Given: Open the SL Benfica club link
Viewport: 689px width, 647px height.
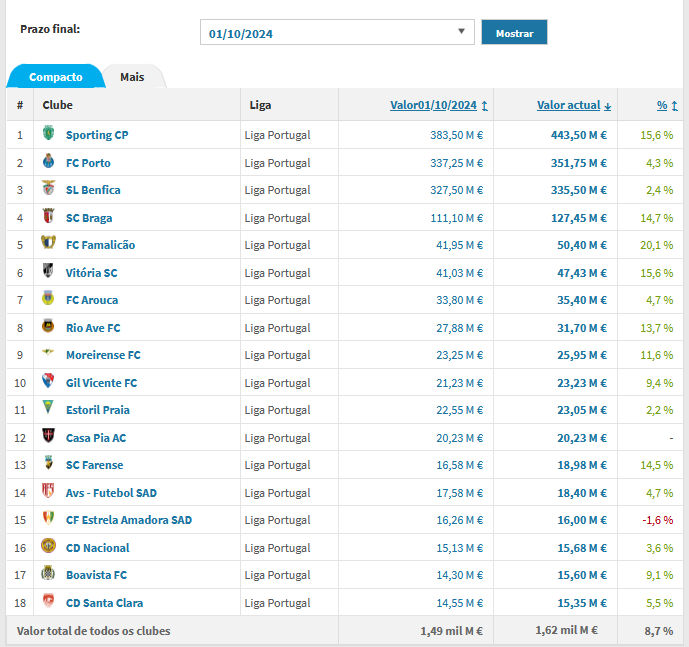Looking at the screenshot, I should [x=93, y=190].
